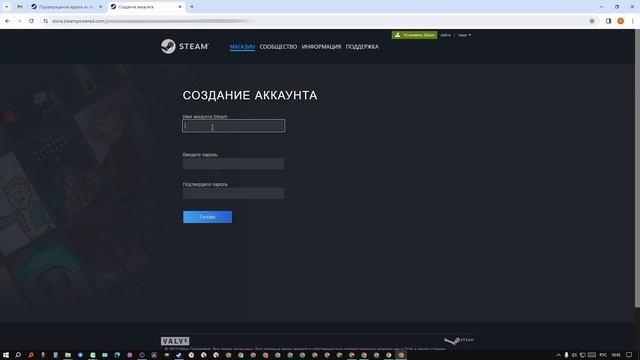Image resolution: width=640 pixels, height=360 pixels.
Task: Click the active Chrome taskbar icon
Action: coord(401,355)
